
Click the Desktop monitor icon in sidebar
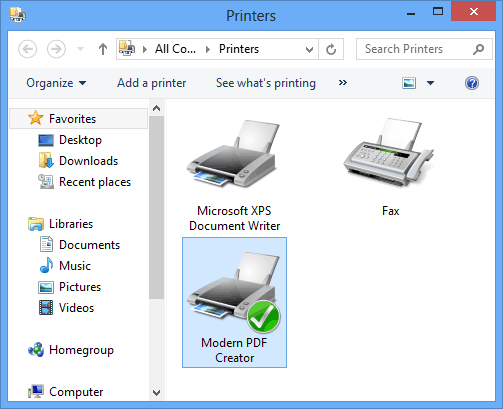(46, 140)
